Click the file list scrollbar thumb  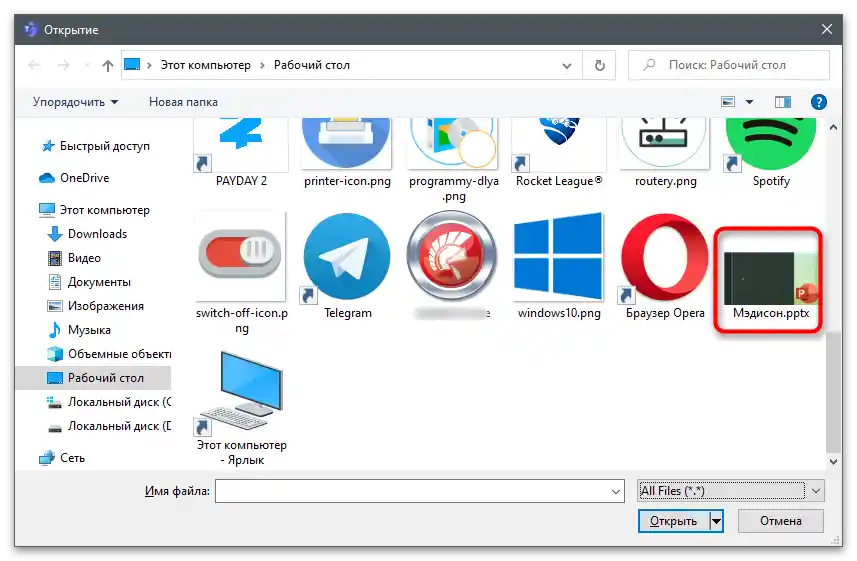(833, 391)
